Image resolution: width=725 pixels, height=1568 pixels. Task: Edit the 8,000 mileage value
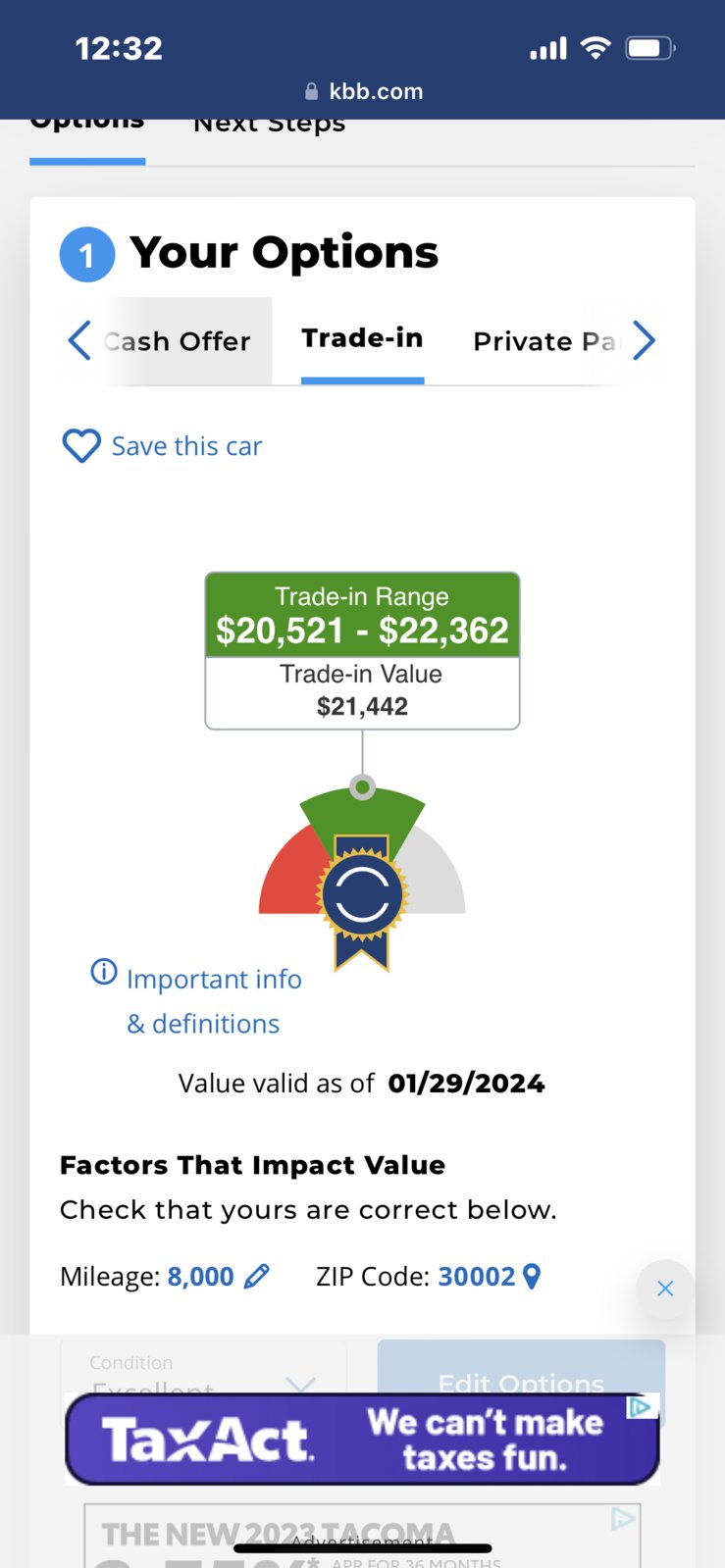click(x=201, y=1277)
